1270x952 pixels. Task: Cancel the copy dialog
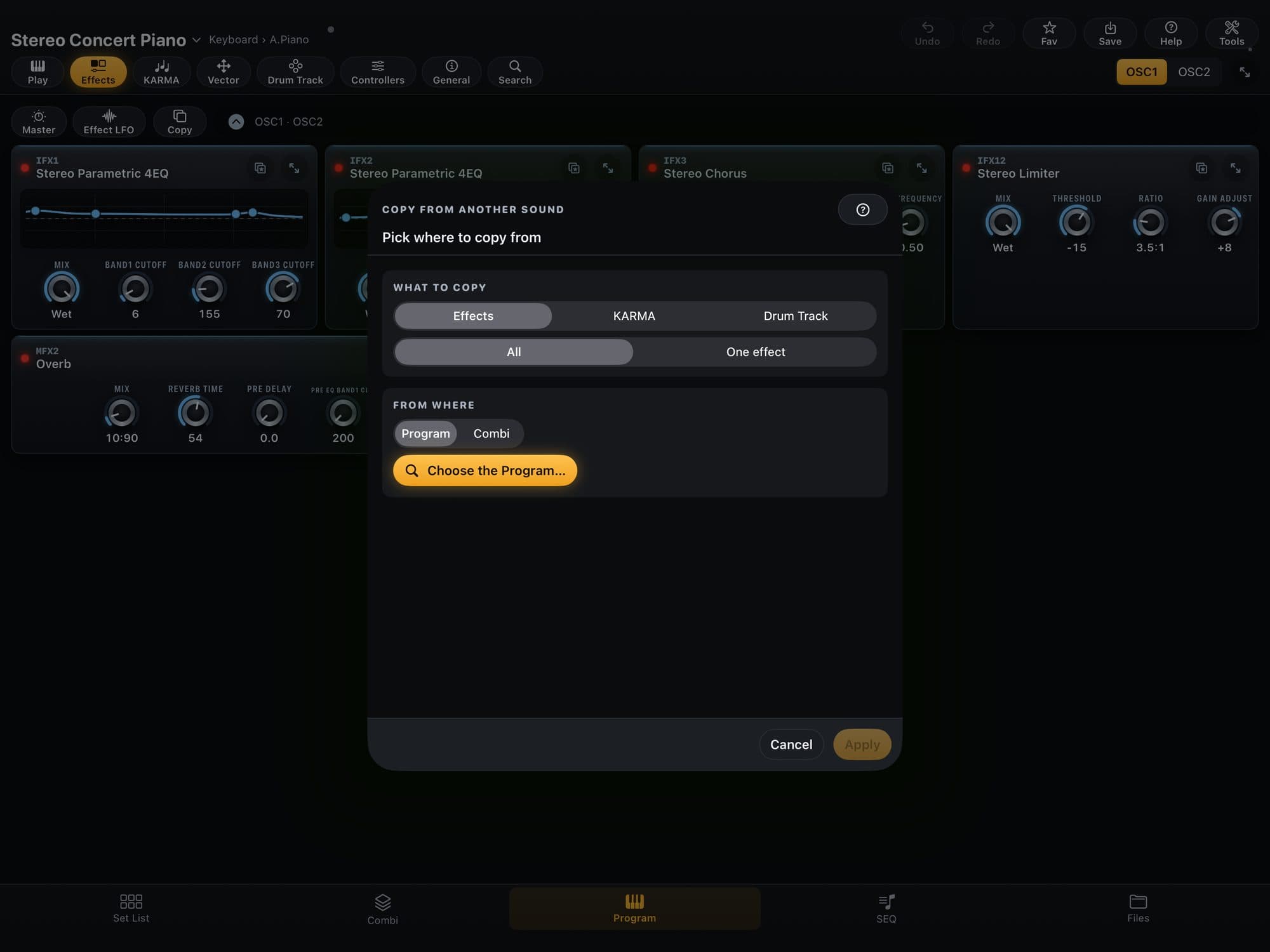791,744
